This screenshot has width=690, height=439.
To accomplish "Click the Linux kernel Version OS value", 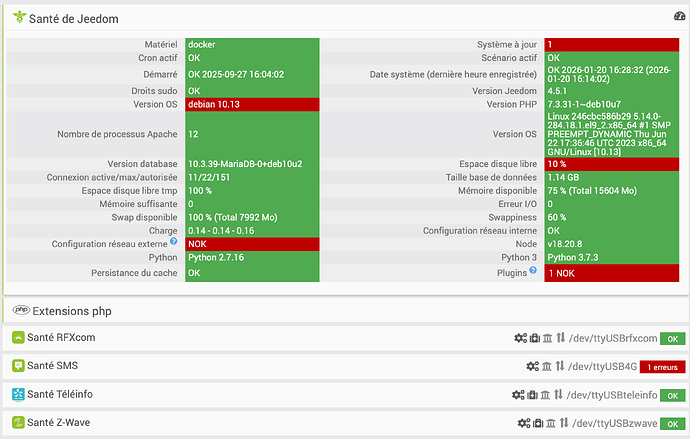I will pos(612,134).
